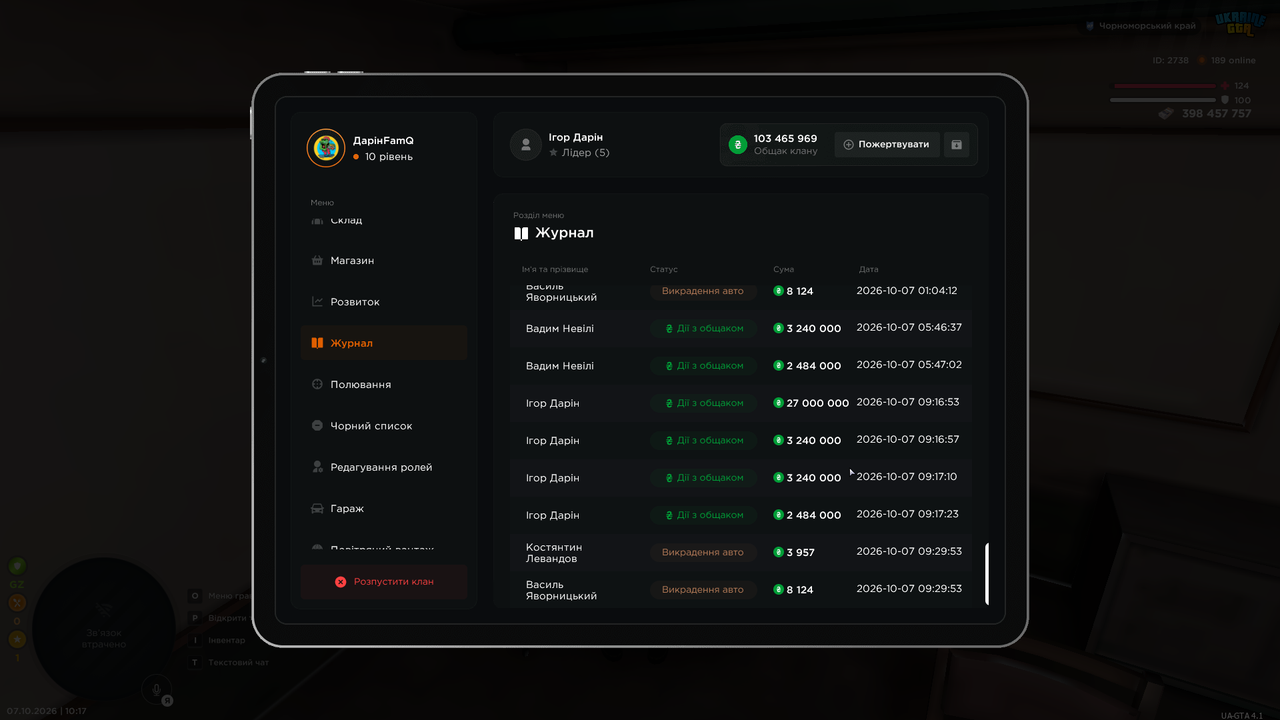The height and width of the screenshot is (720, 1280).
Task: Click the timestamp 2026-10-07 05:47:02
Action: 910,365
